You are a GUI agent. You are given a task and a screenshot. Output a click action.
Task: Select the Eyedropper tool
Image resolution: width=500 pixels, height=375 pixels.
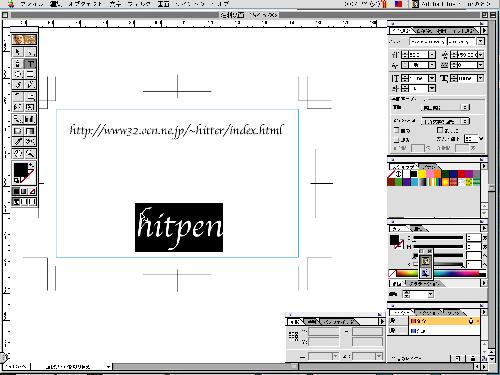18,141
